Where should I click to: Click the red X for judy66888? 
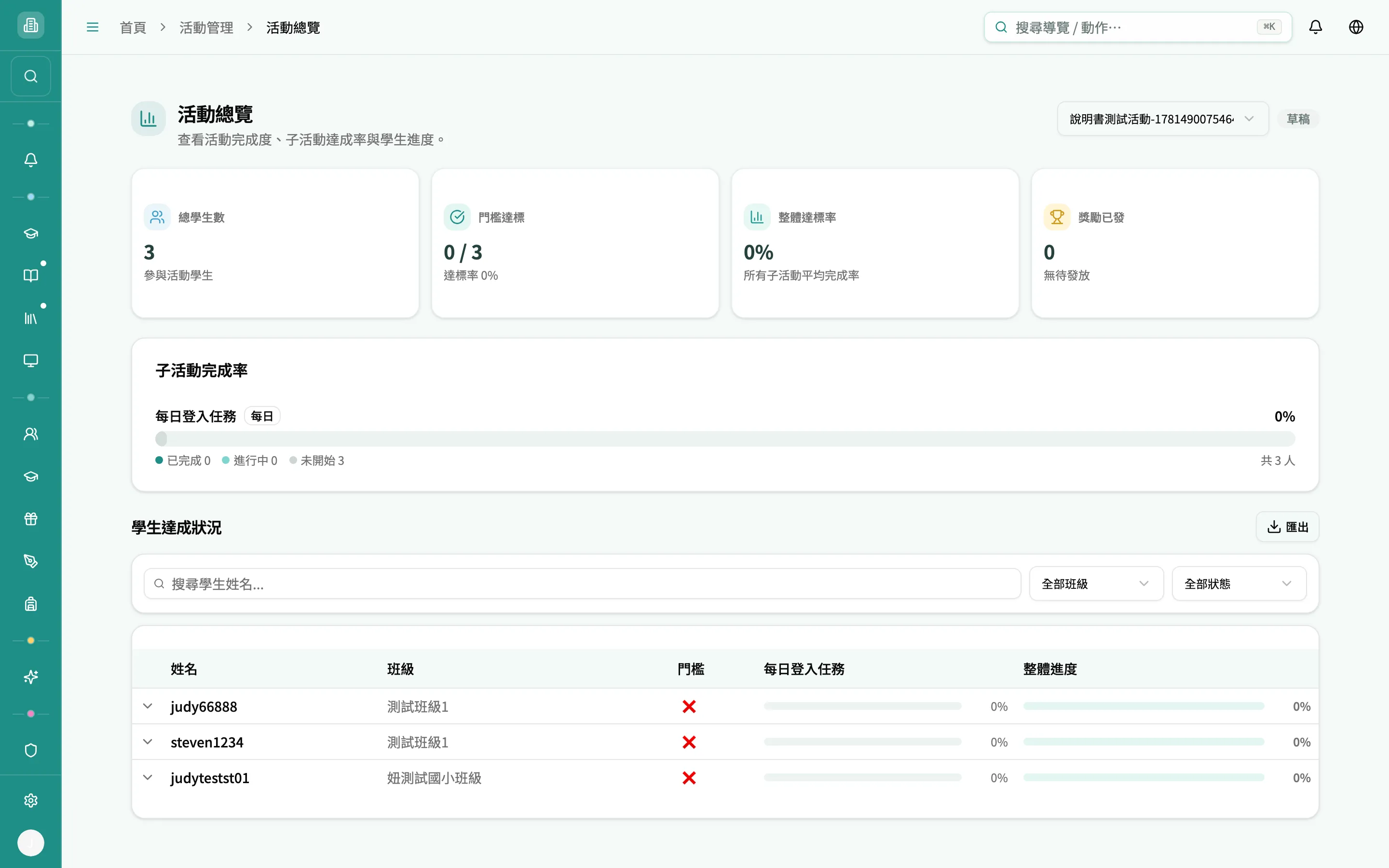(689, 706)
